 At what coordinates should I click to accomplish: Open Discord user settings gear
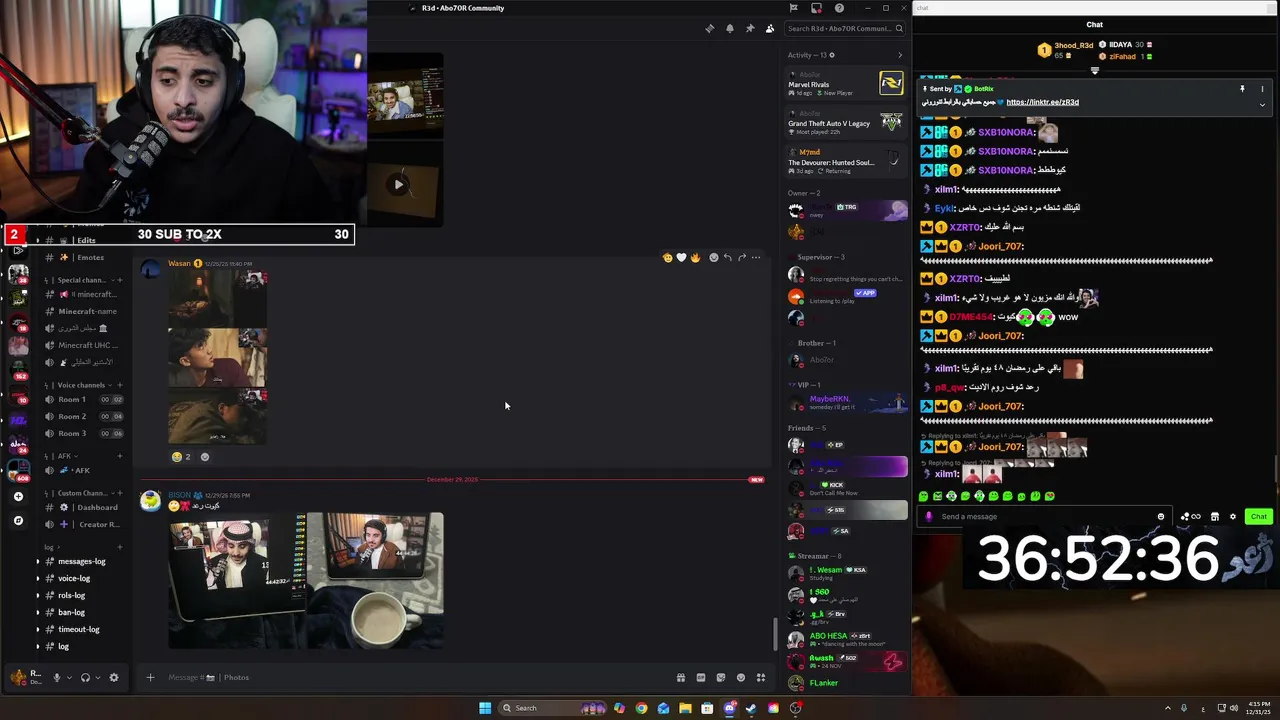tap(113, 677)
